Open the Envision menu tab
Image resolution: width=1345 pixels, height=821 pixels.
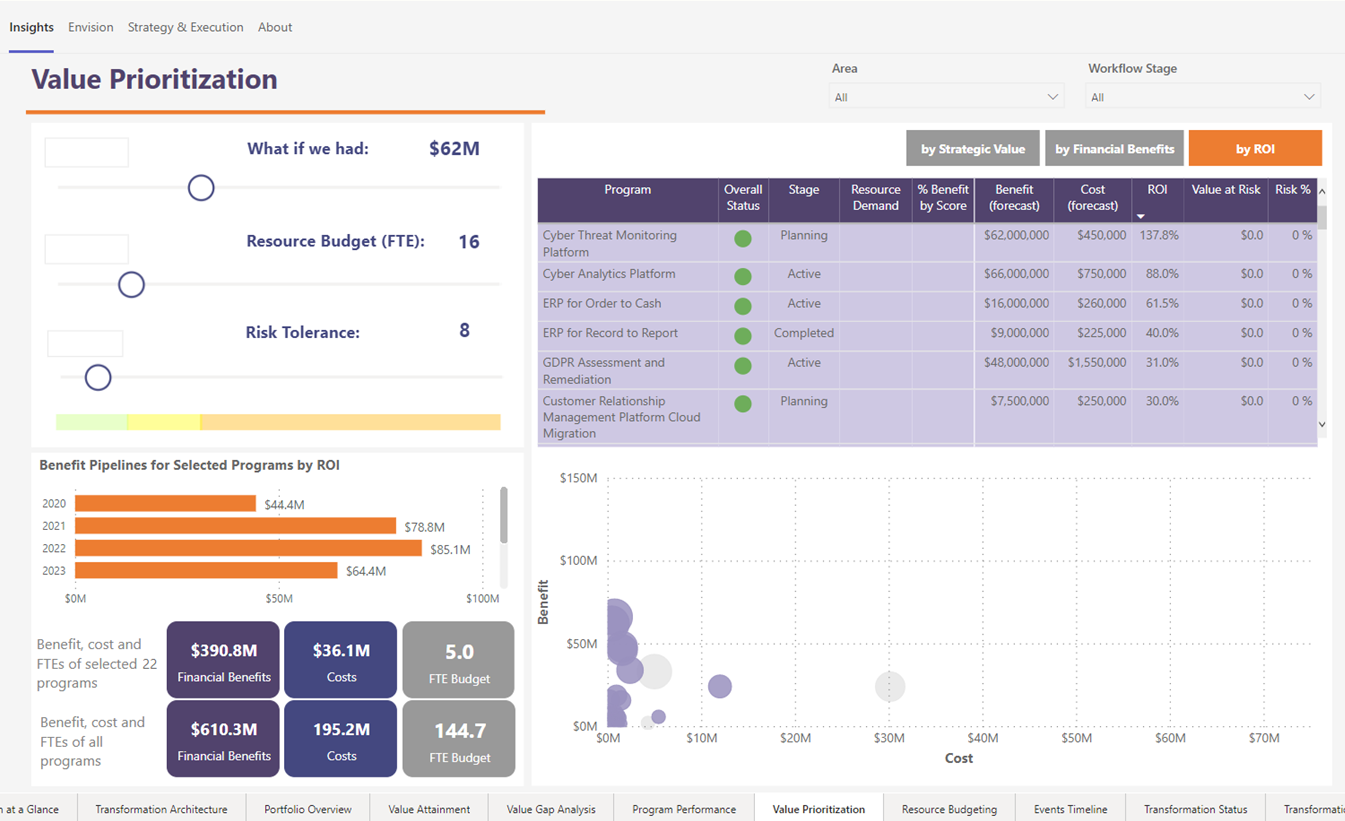(90, 27)
